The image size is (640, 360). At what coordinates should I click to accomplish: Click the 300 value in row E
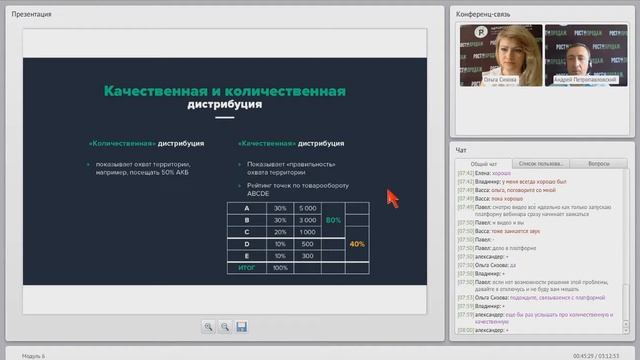point(307,256)
